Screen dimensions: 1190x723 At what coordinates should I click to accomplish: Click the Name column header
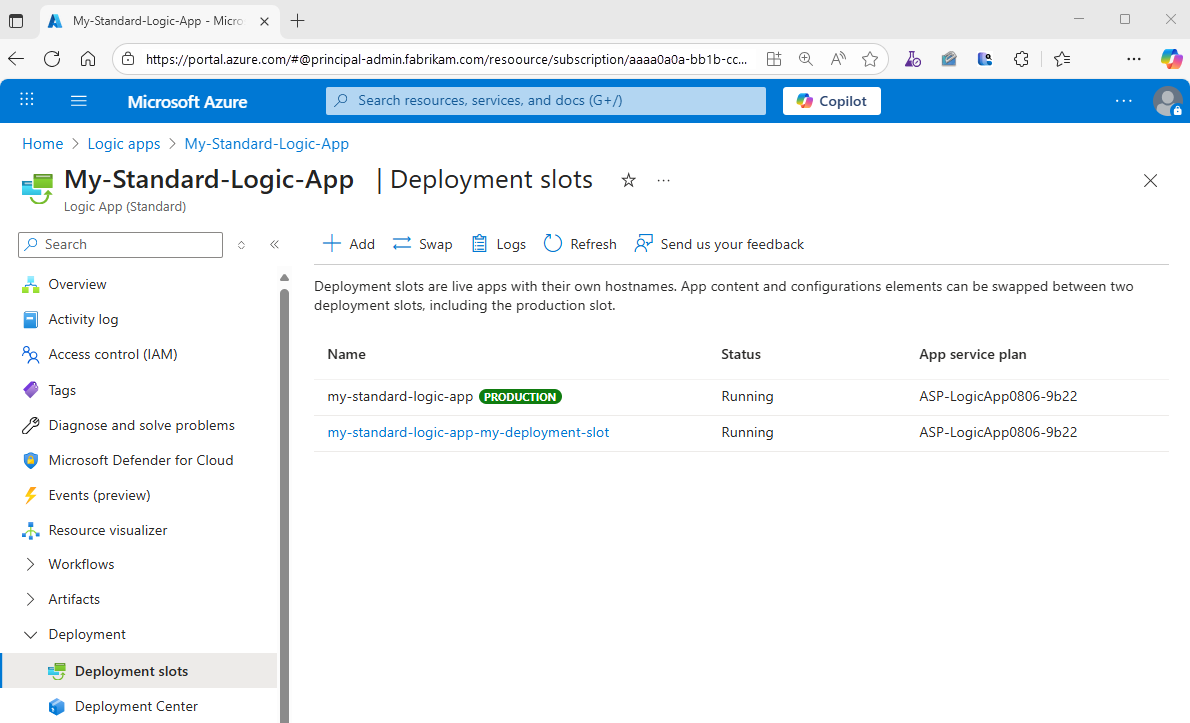click(347, 354)
